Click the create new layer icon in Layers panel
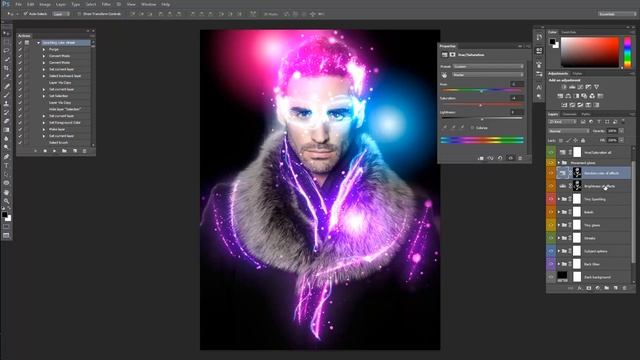 coord(616,288)
